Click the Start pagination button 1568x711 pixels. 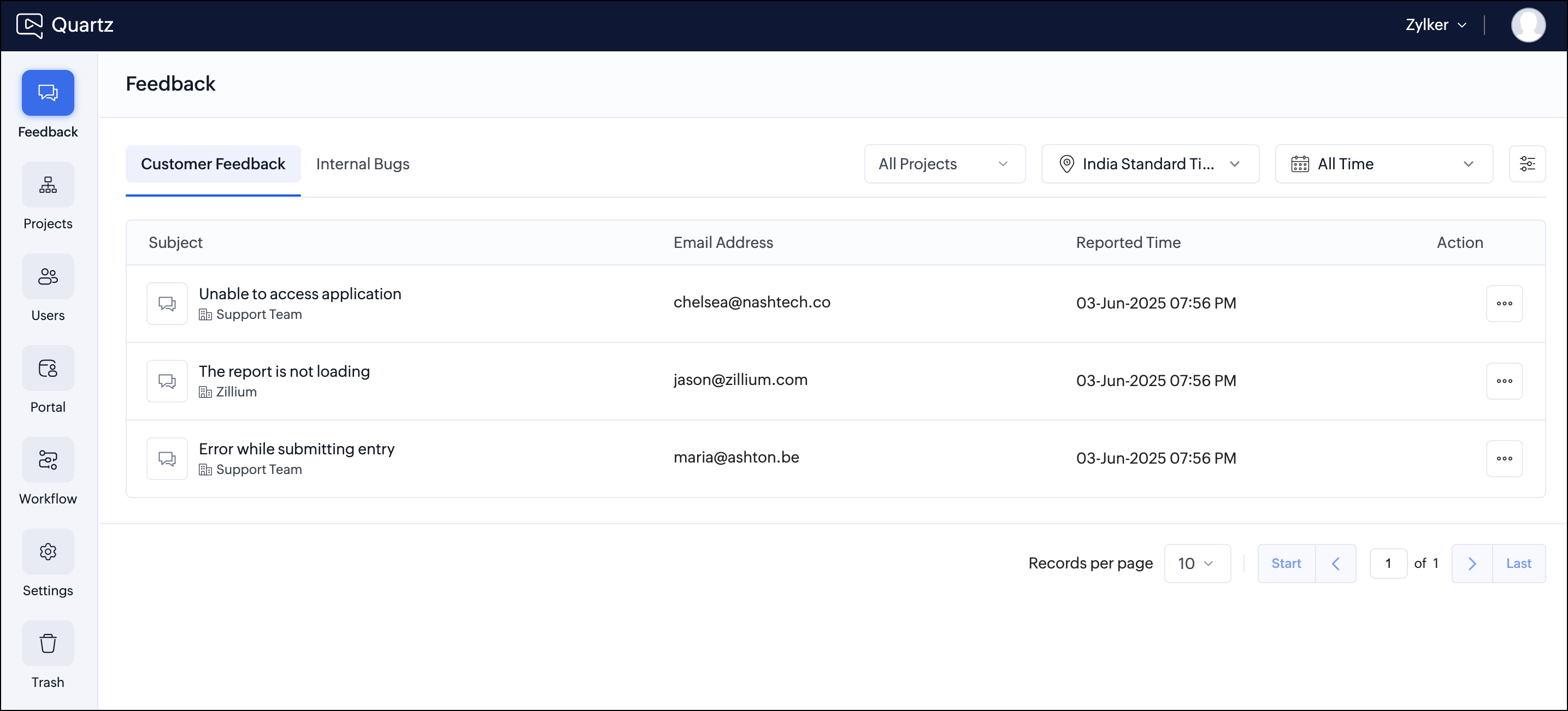(1286, 563)
